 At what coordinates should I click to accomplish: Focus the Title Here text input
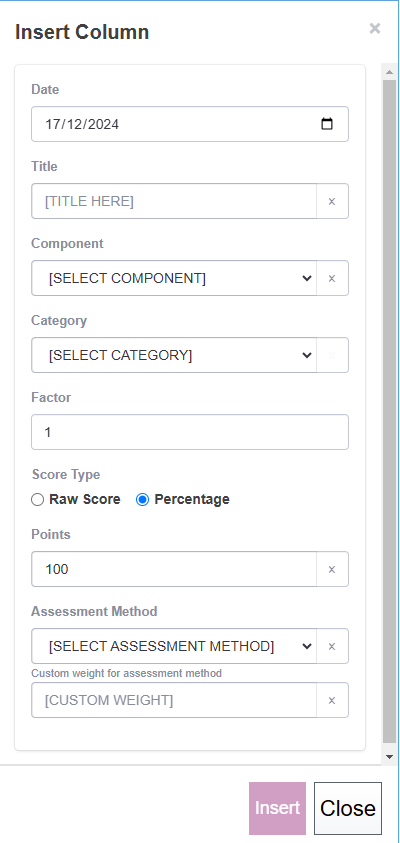174,201
